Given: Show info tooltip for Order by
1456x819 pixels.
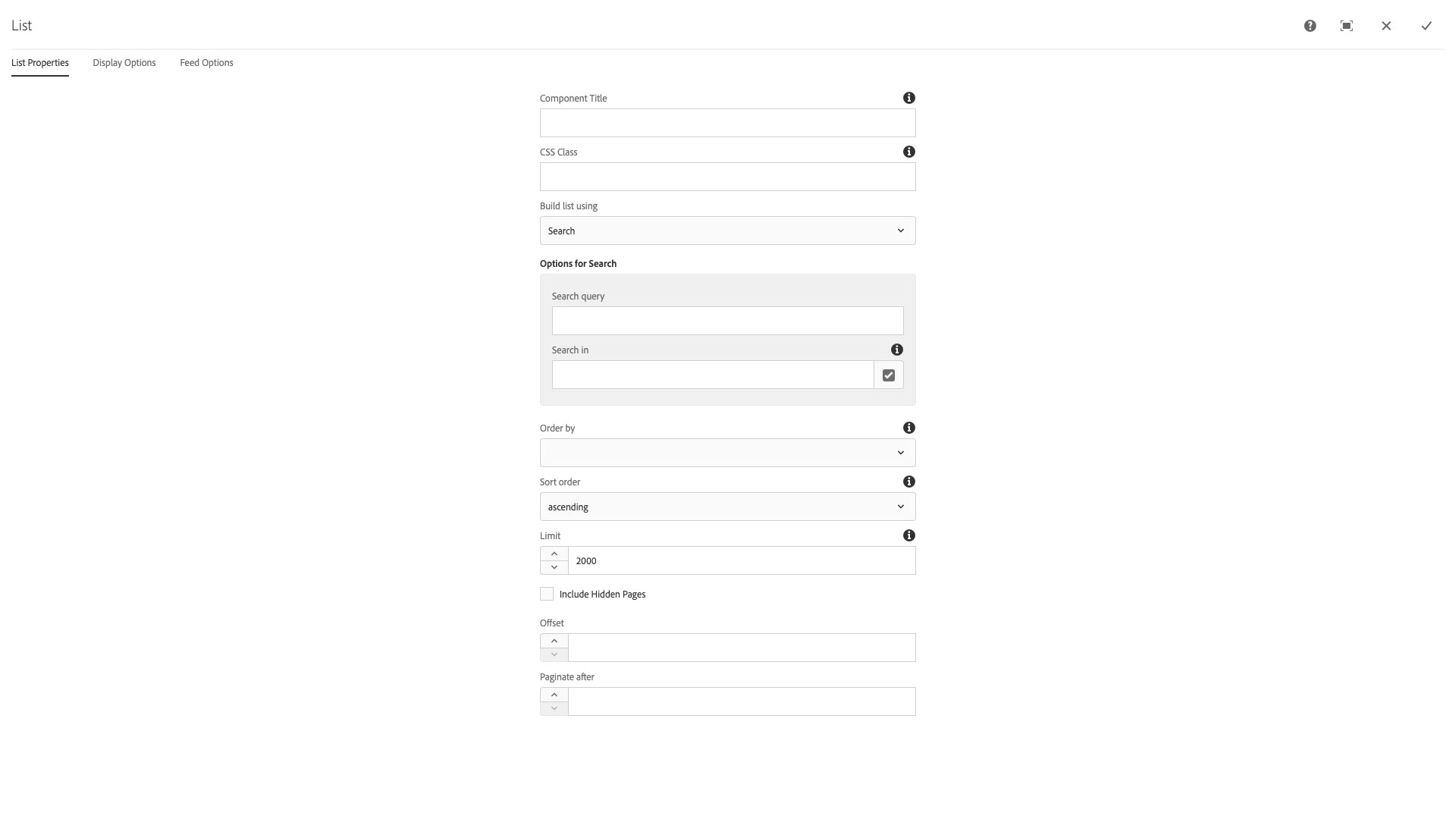Looking at the screenshot, I should tap(909, 428).
